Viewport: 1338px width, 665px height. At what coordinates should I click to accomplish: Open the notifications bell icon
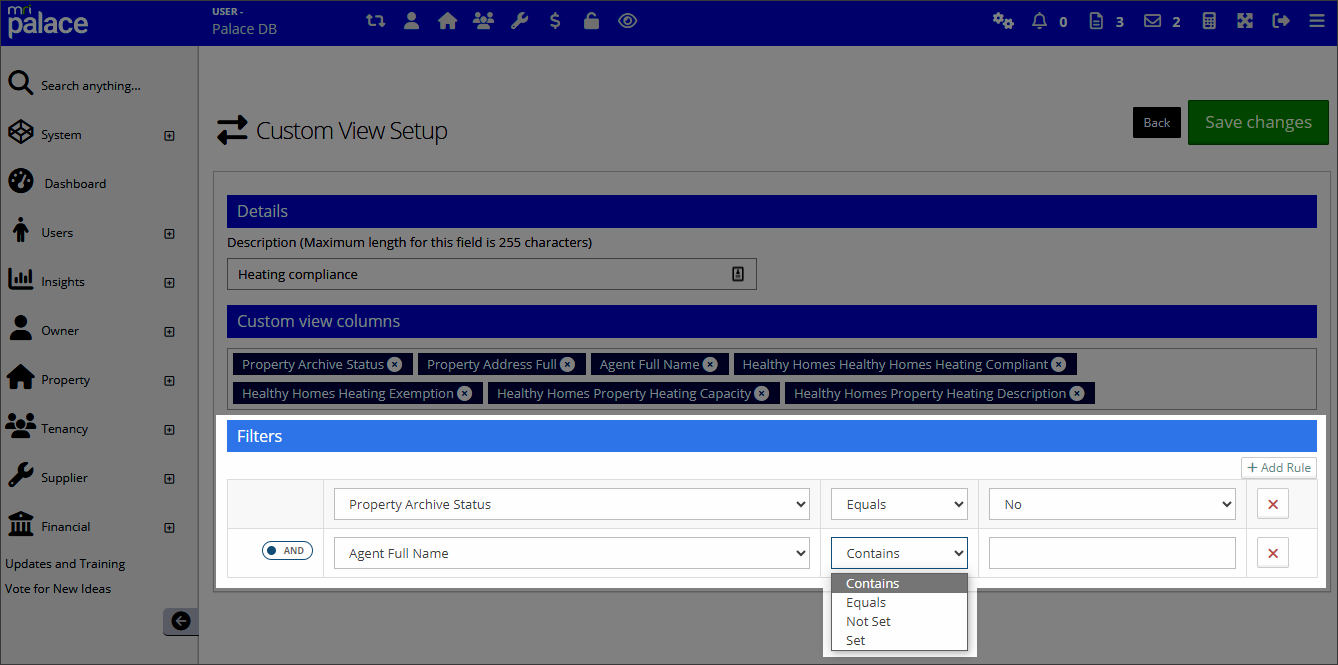pyautogui.click(x=1040, y=20)
